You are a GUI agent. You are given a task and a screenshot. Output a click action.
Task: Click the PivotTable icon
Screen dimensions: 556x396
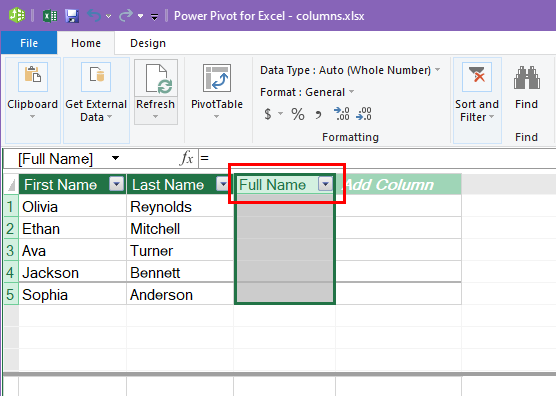tap(217, 78)
